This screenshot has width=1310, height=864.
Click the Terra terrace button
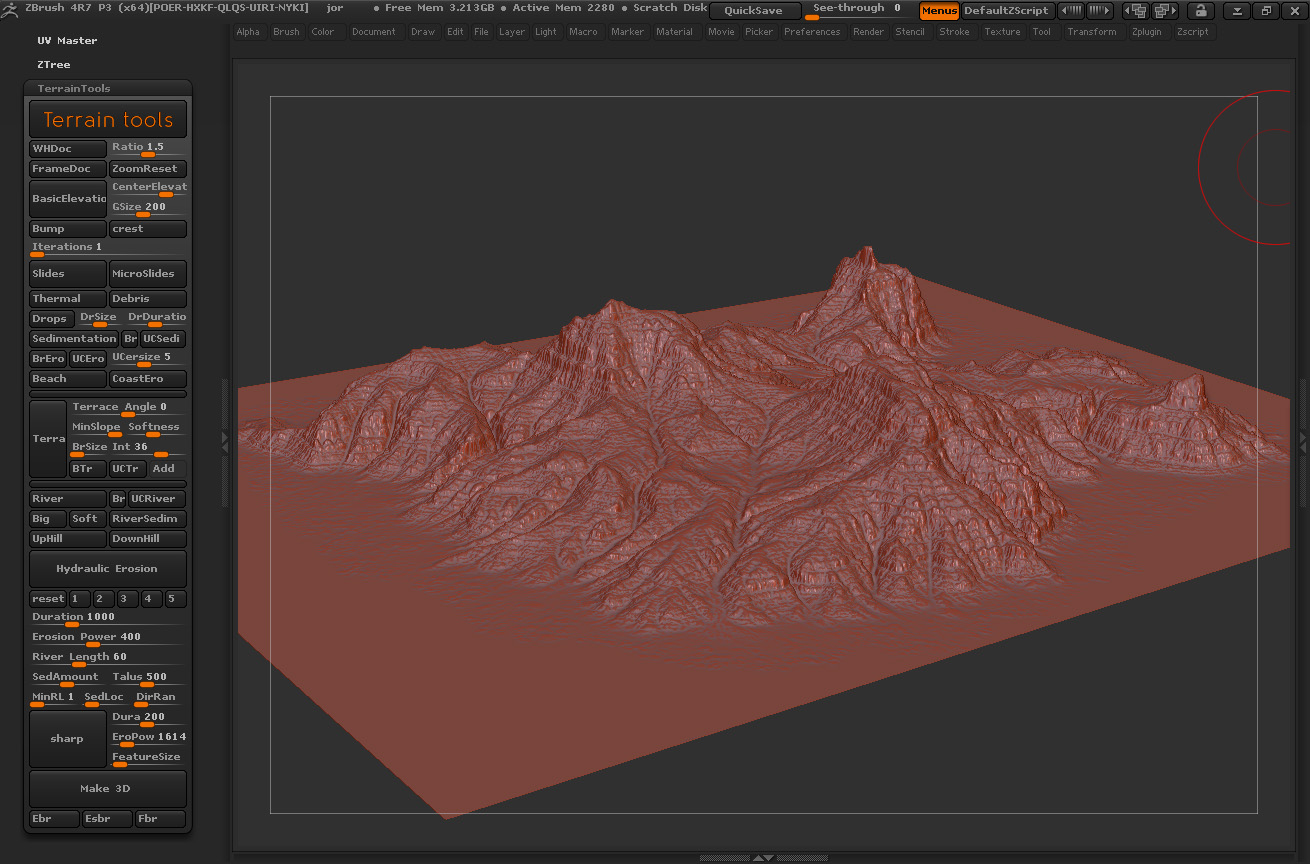(x=48, y=438)
